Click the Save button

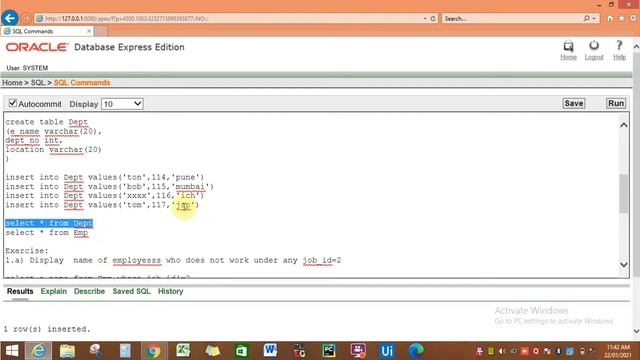pos(573,103)
